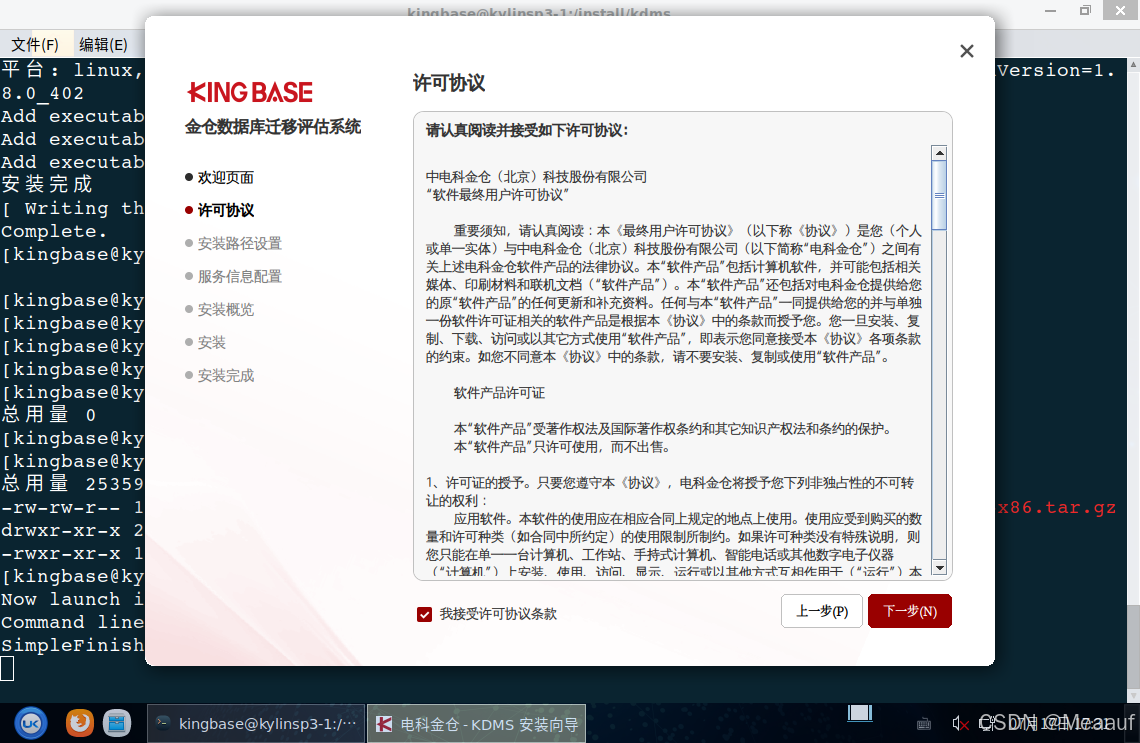Viewport: 1140px width, 743px height.
Task: Click the 软件最终用户许可协议 line in license
Action: 497,195
